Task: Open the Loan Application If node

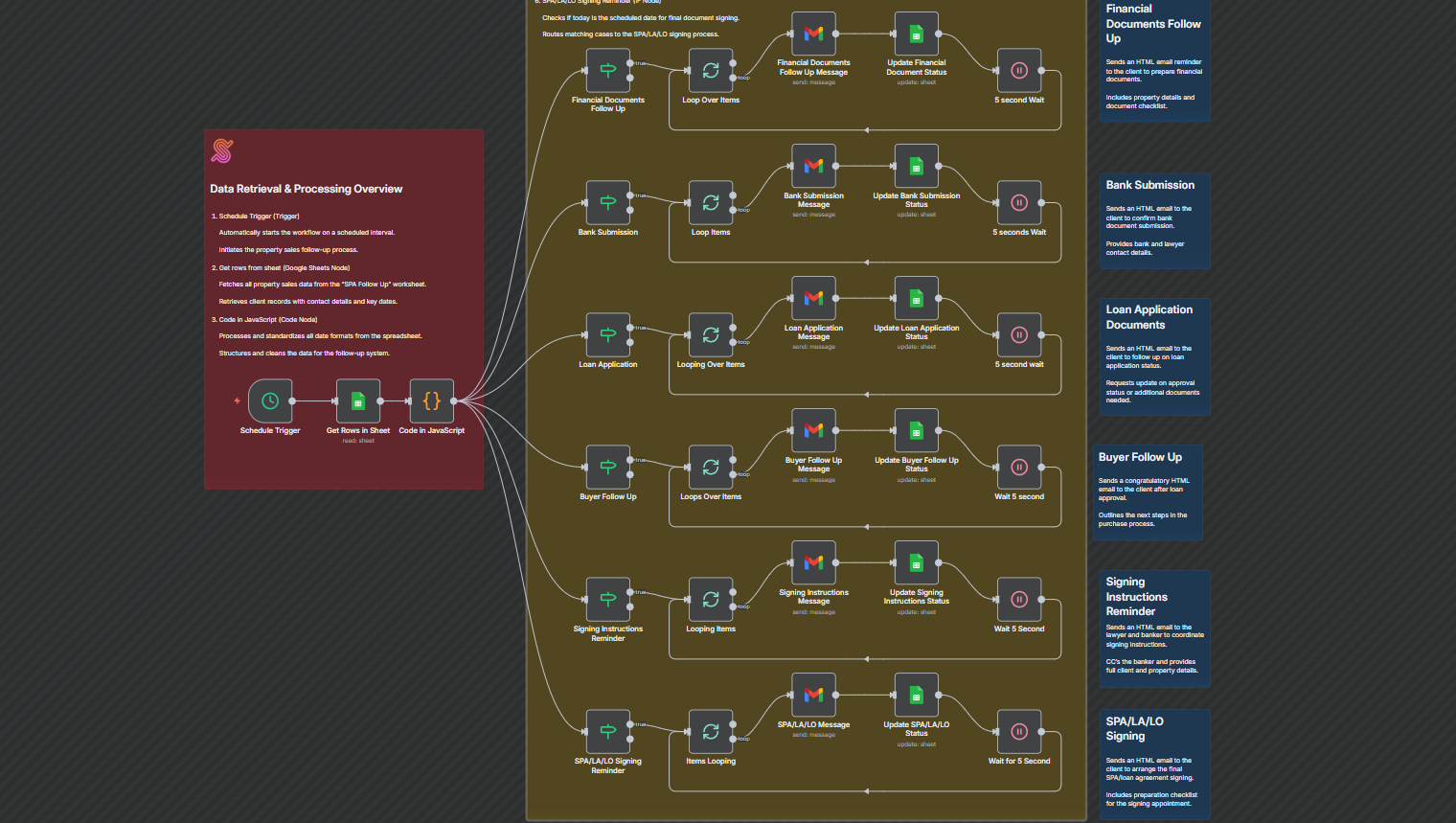Action: click(608, 335)
